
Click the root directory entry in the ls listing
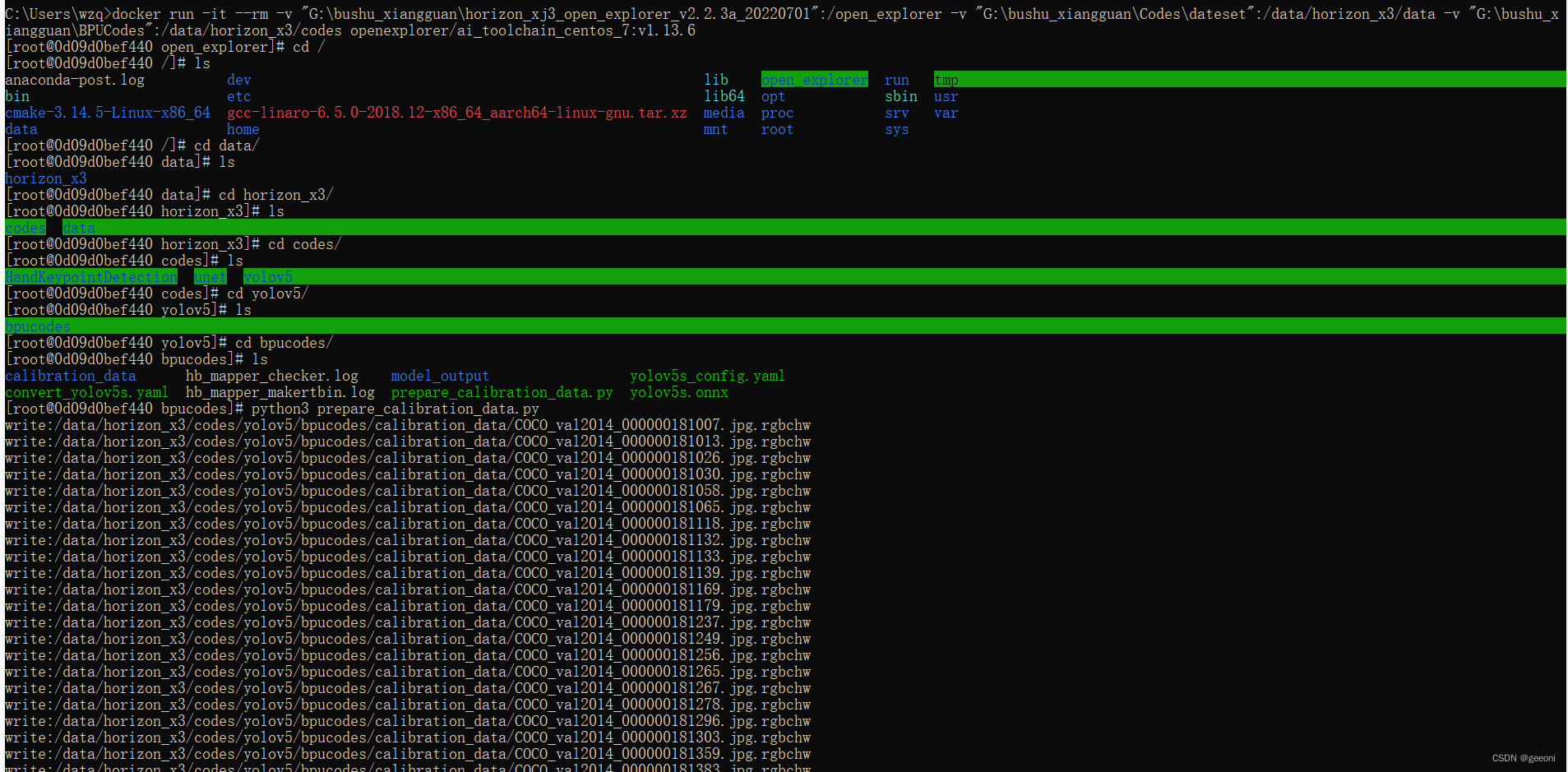778,129
